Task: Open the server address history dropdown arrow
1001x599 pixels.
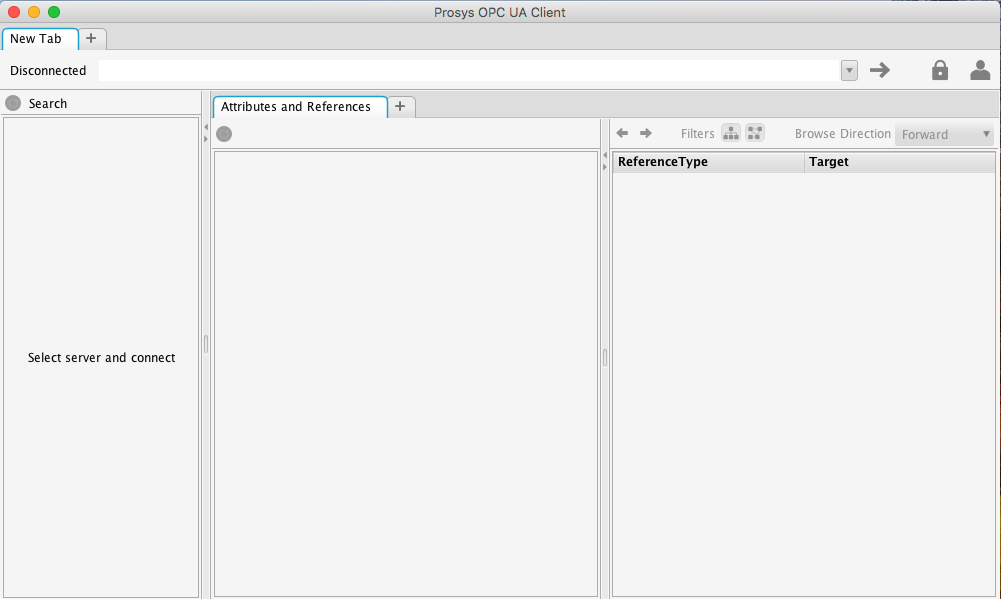Action: coord(849,70)
